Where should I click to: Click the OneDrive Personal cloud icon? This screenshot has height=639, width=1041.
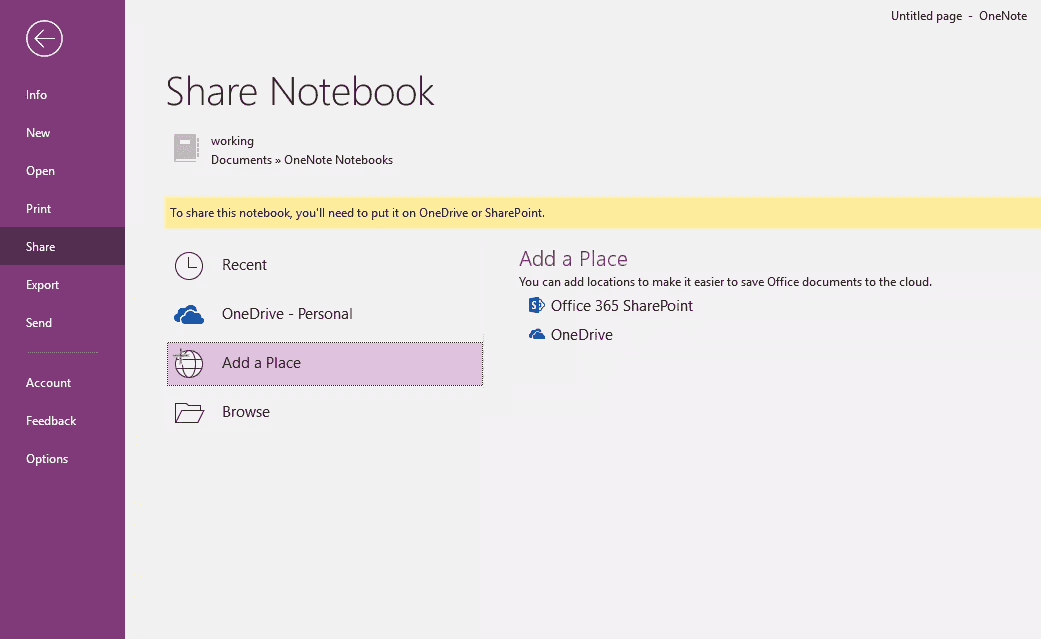pyautogui.click(x=189, y=314)
